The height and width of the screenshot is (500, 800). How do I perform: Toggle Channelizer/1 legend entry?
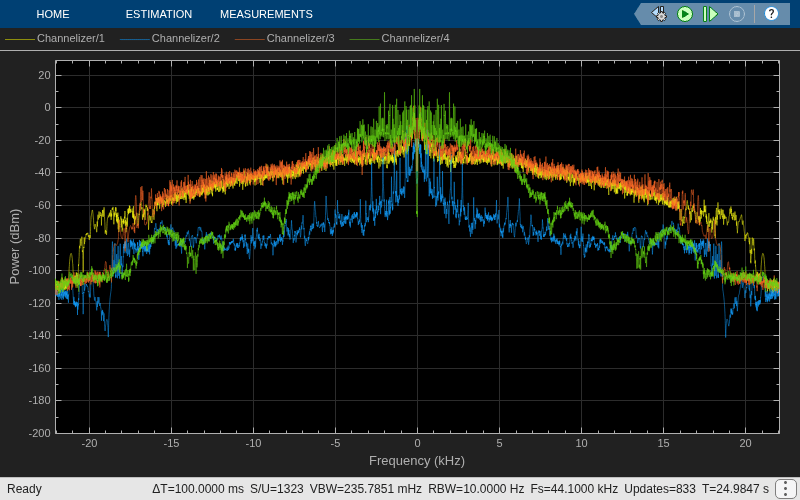(55, 38)
